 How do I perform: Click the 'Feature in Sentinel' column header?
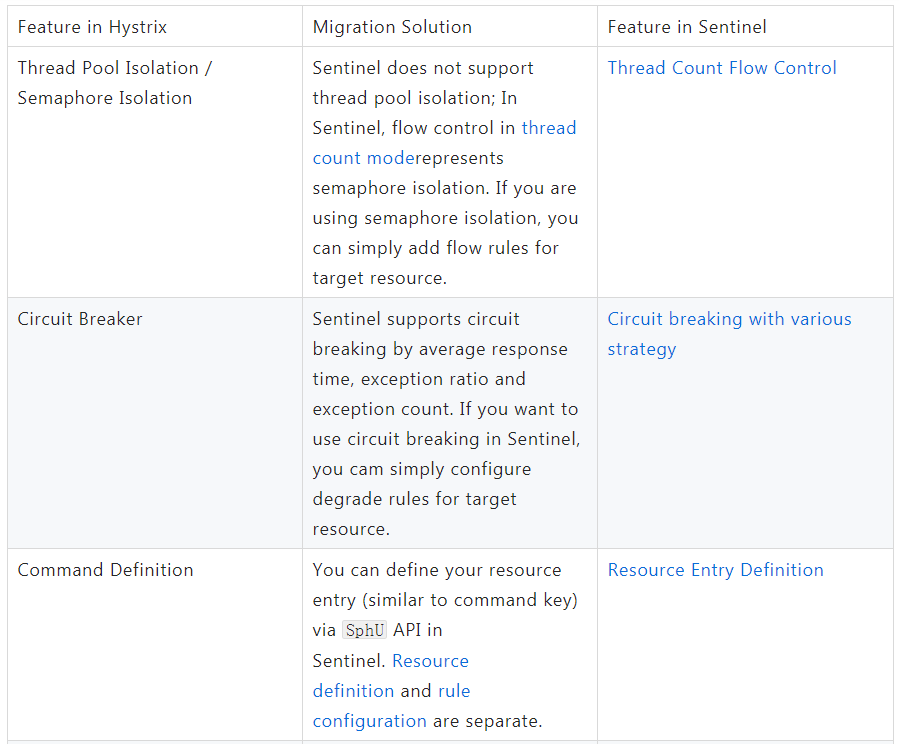click(x=686, y=27)
